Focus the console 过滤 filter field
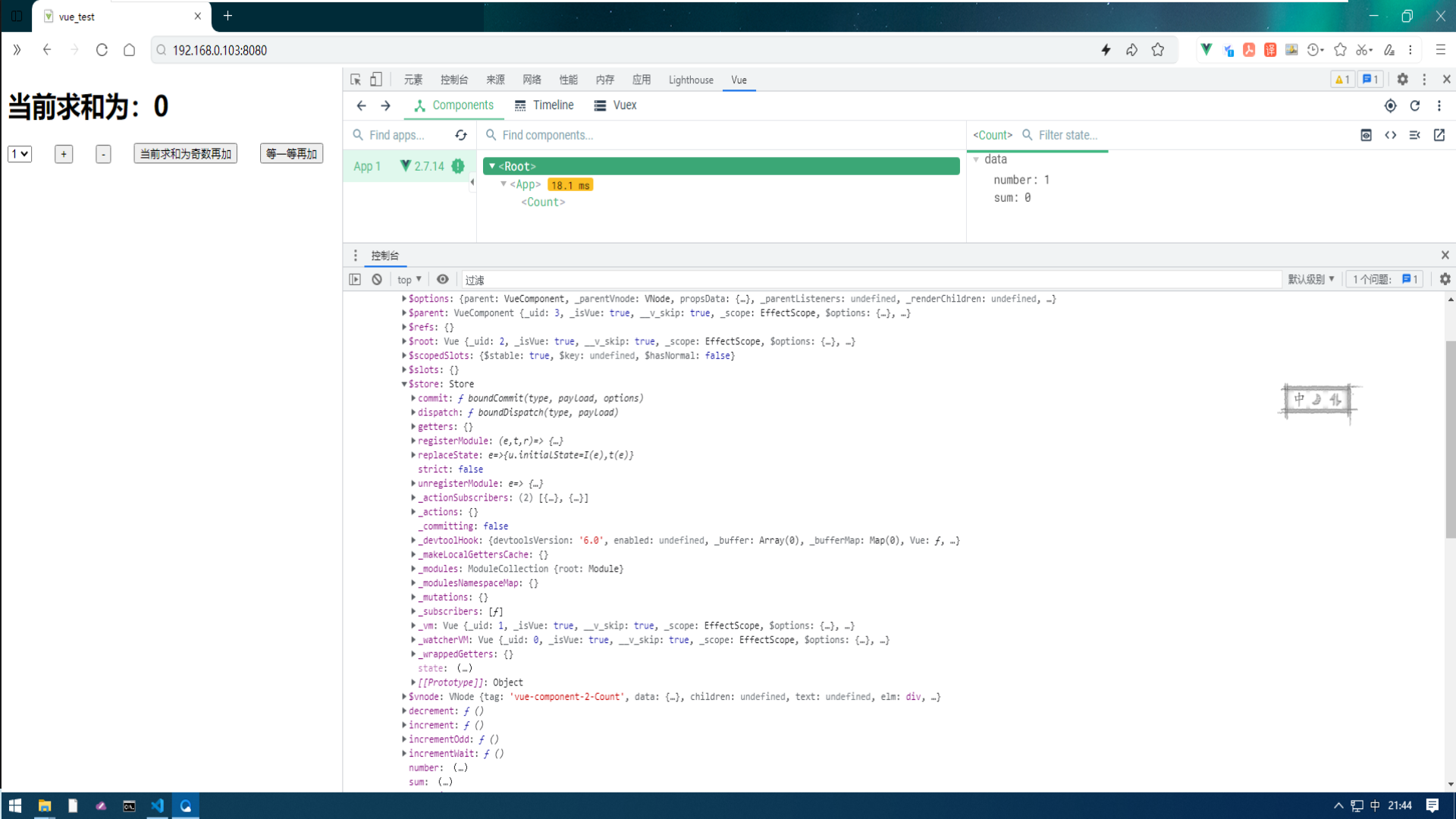The width and height of the screenshot is (1456, 819). pyautogui.click(x=871, y=279)
